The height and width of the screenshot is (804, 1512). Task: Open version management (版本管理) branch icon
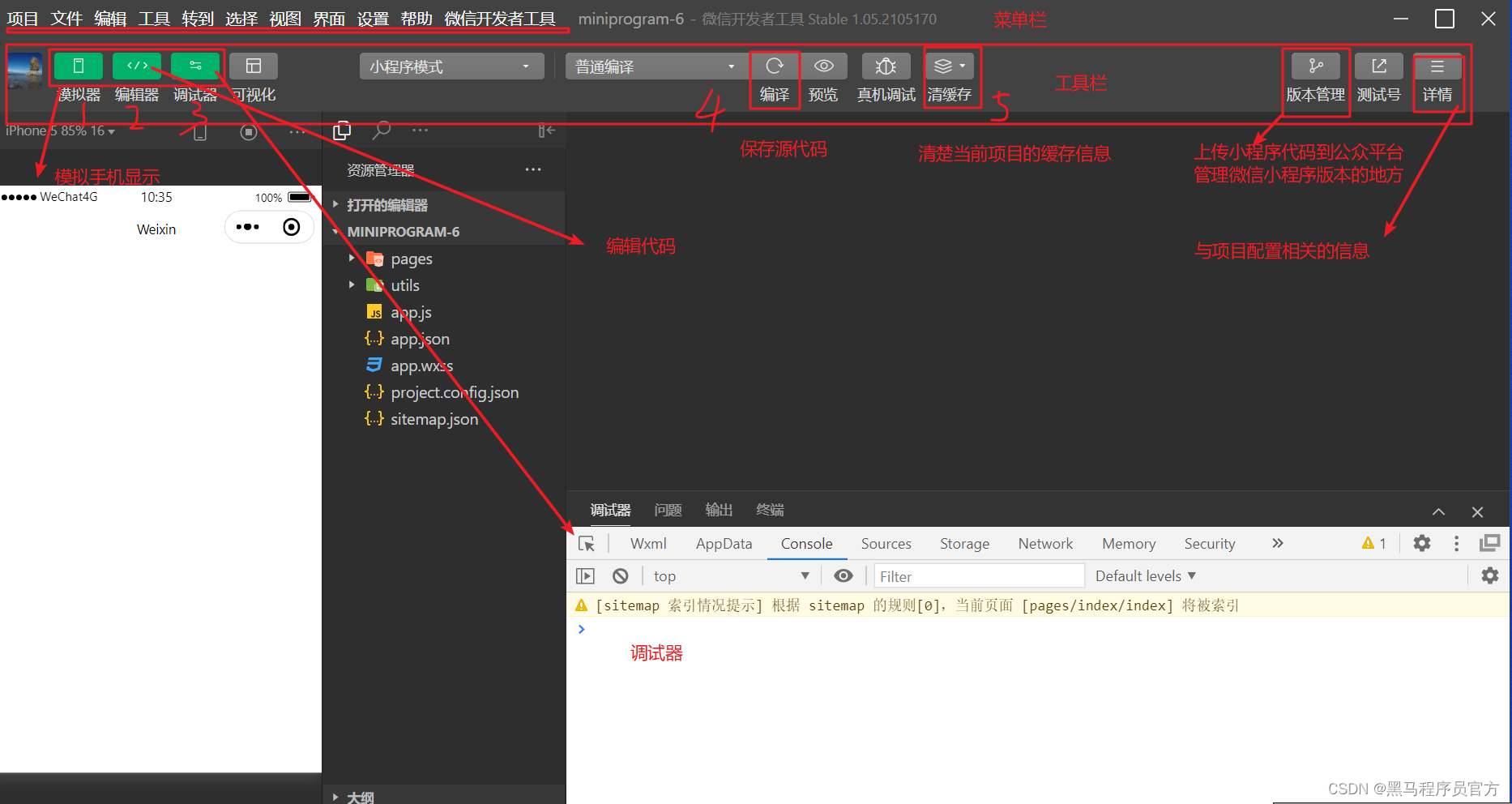pos(1316,66)
